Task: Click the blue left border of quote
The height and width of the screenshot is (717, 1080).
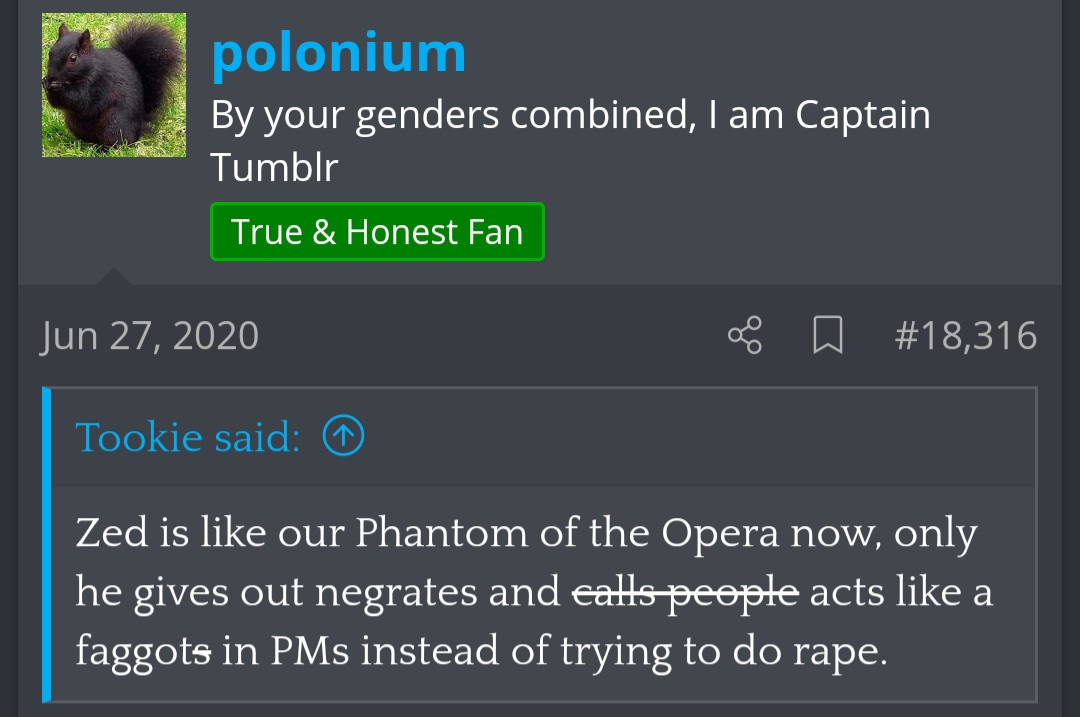Action: 47,545
